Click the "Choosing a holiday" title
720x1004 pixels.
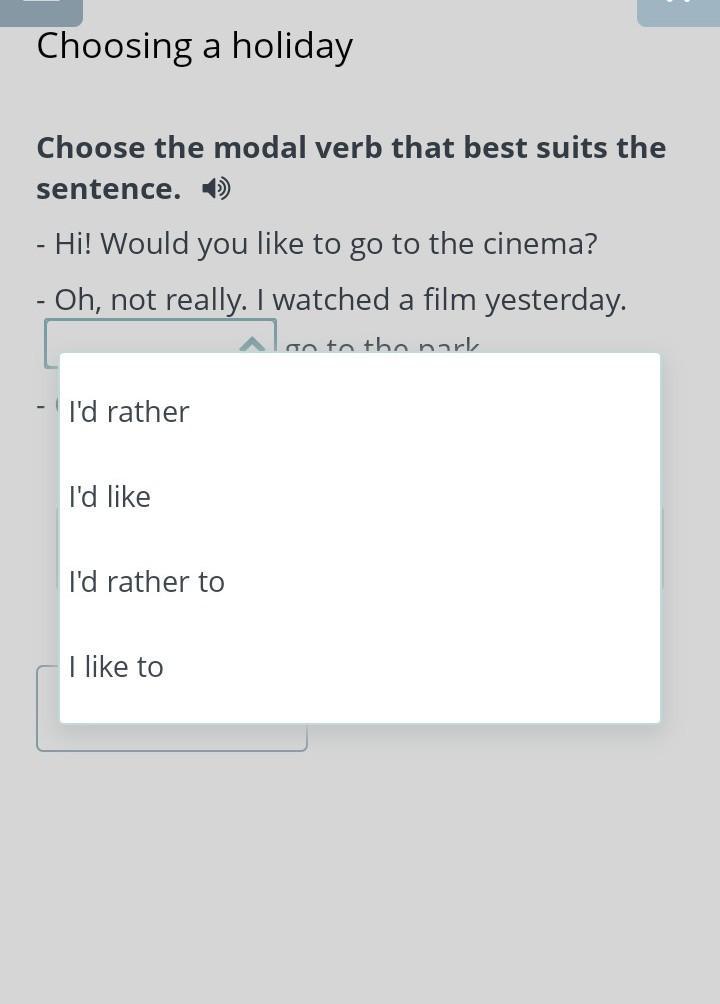tap(195, 47)
